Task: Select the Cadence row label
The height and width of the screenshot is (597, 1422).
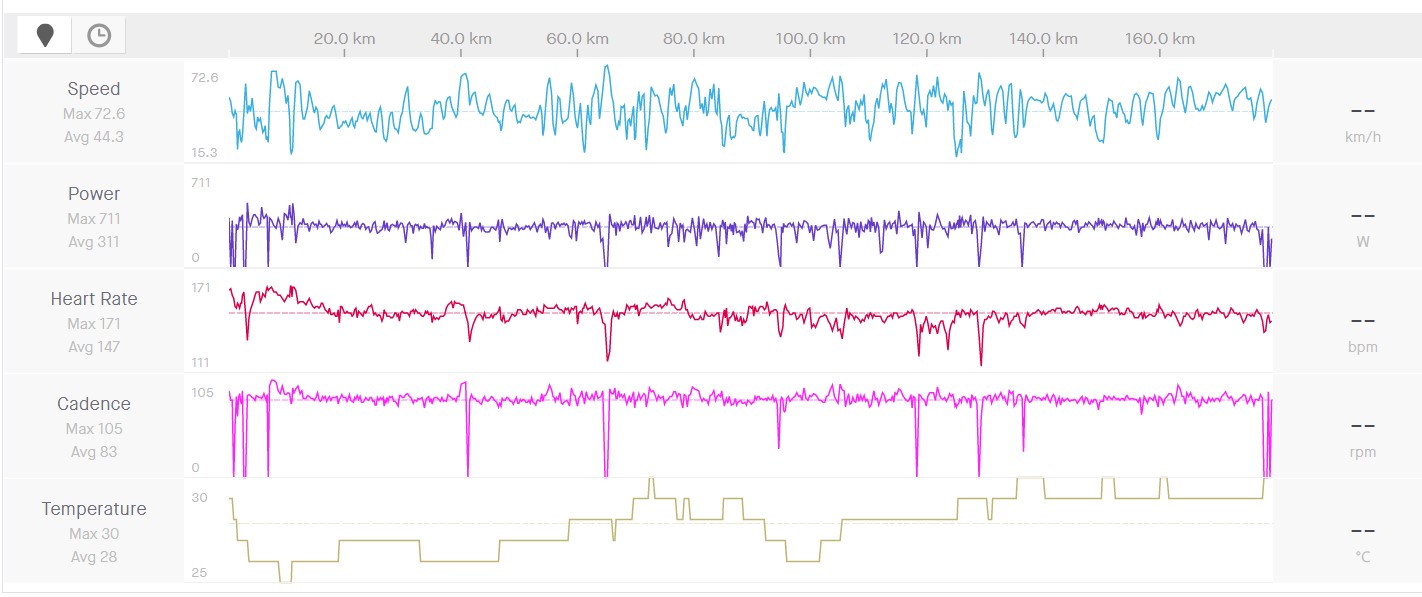Action: pyautogui.click(x=94, y=404)
